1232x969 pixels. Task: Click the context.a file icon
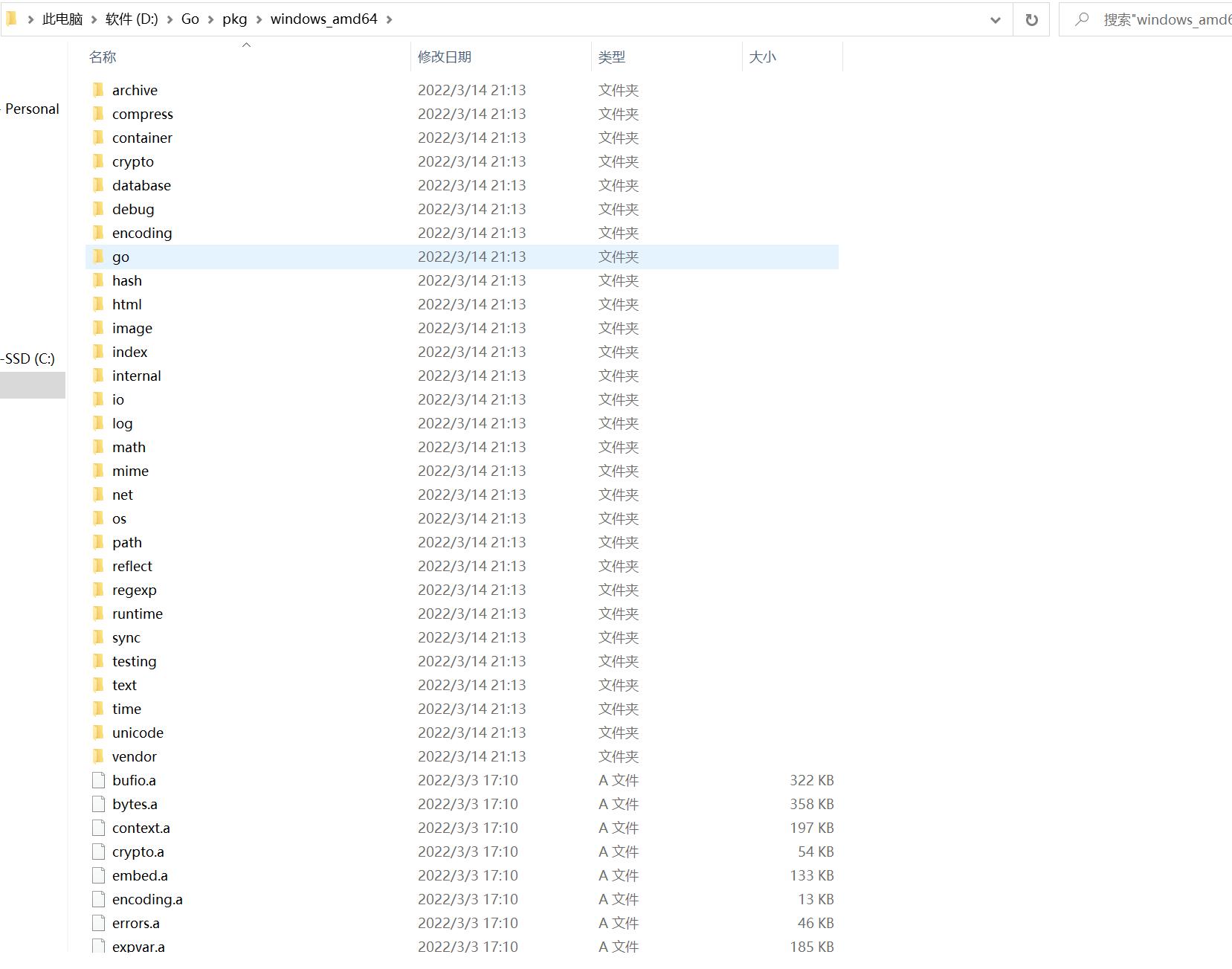click(98, 828)
